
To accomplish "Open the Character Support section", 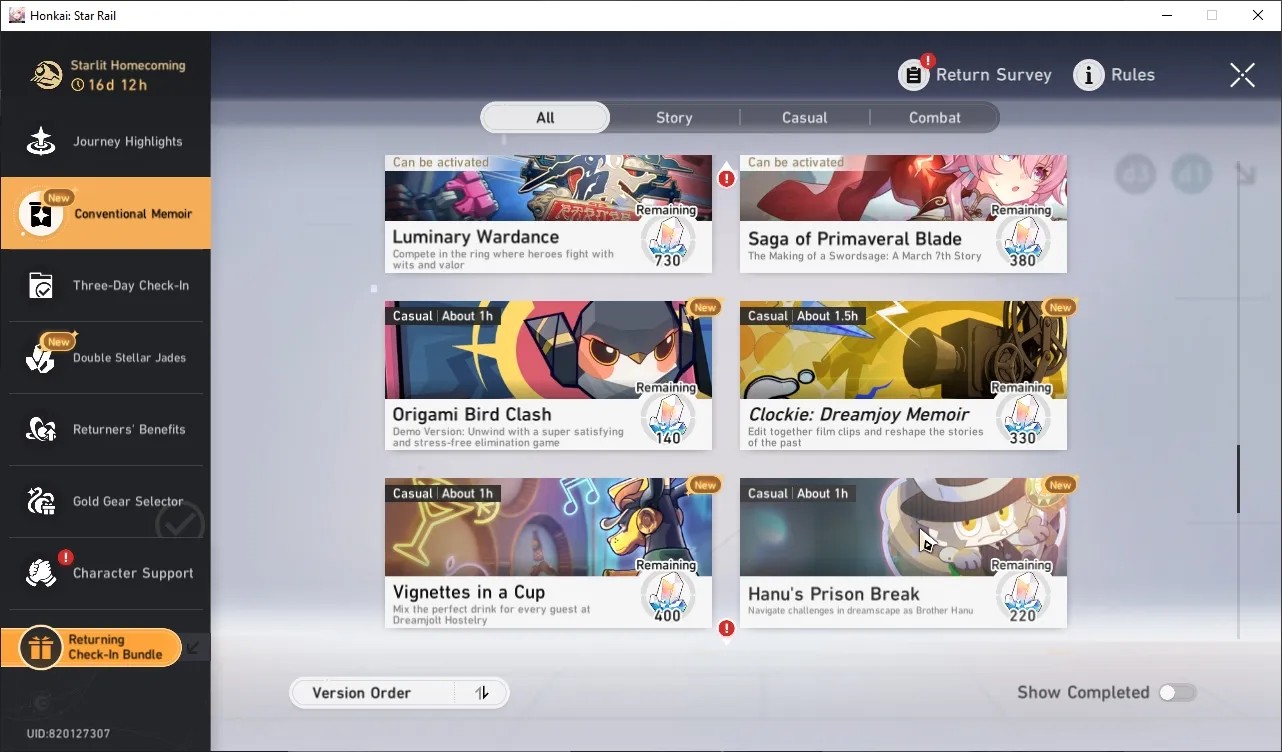I will tap(106, 573).
